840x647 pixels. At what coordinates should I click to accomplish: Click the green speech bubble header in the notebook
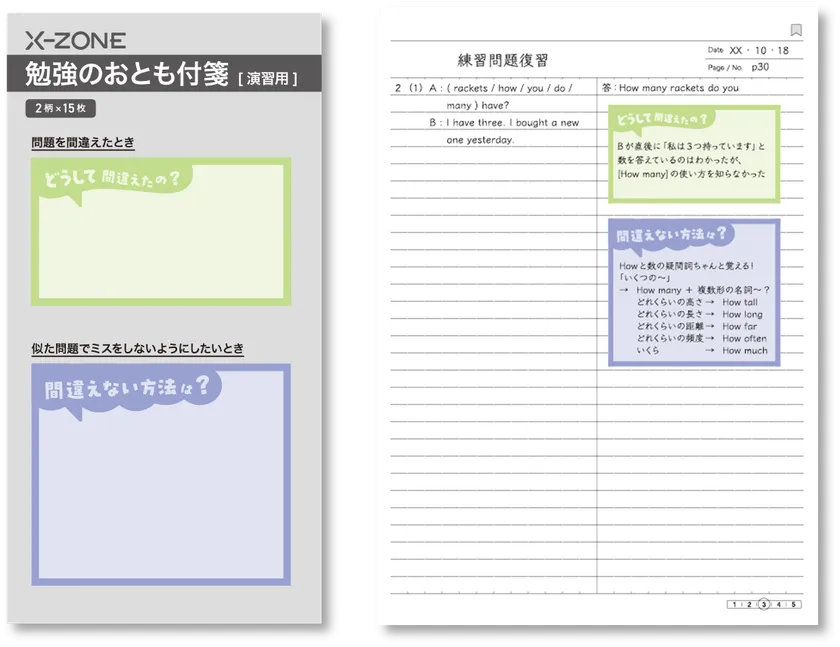tap(664, 119)
